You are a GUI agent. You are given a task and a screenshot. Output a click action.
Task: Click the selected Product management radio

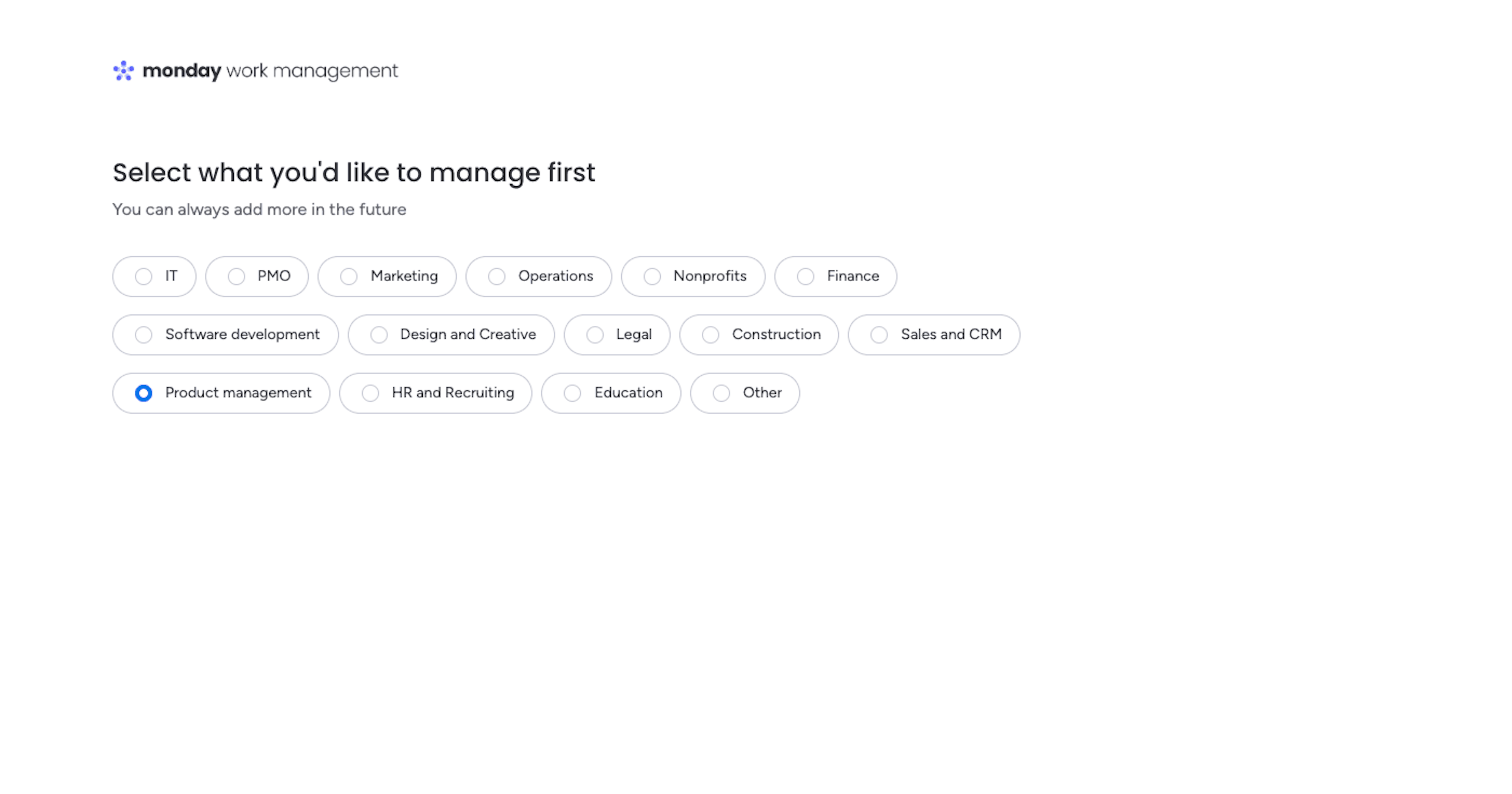point(144,393)
